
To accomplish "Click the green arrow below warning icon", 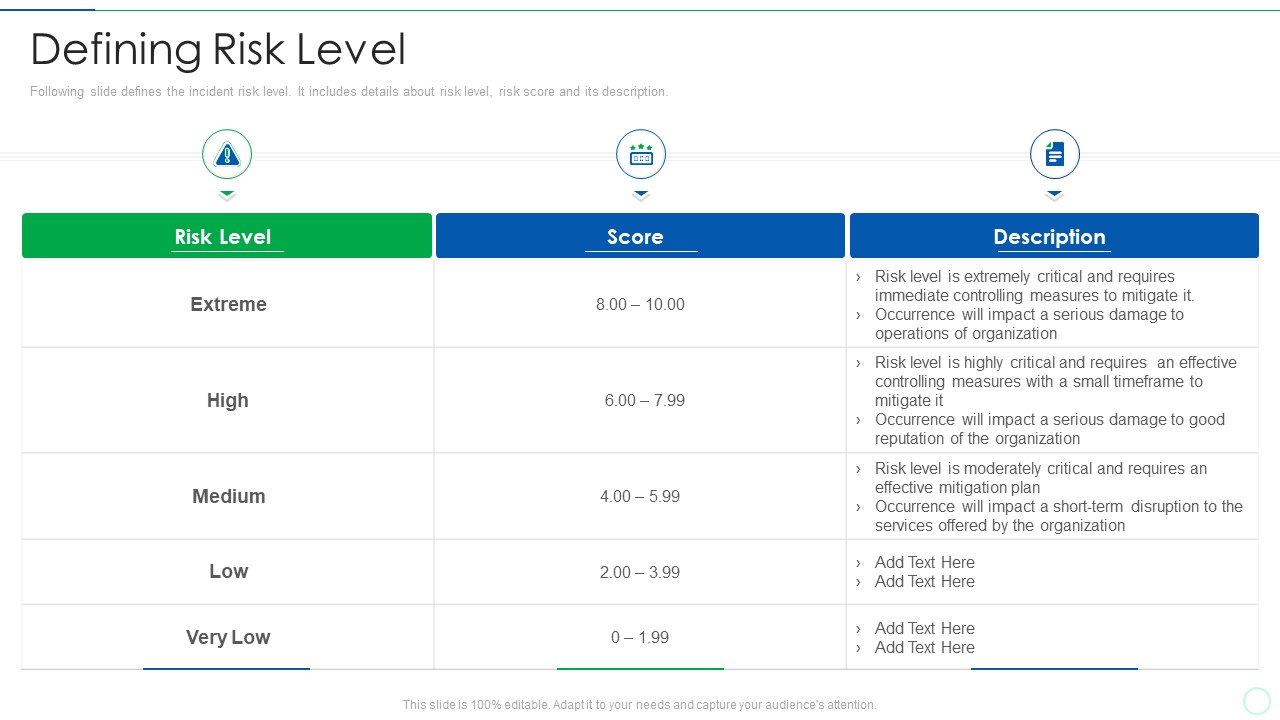I will click(227, 195).
